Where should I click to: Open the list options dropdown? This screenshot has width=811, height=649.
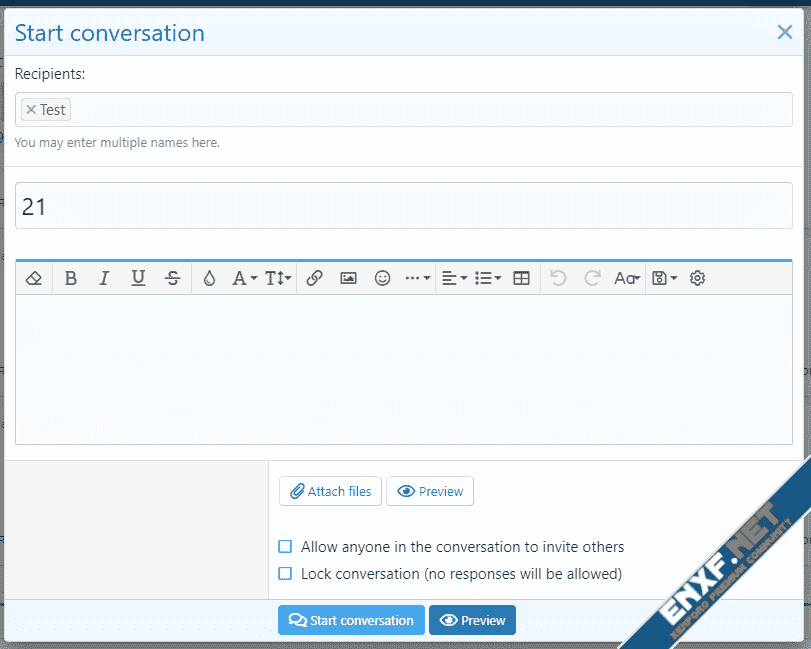click(488, 279)
